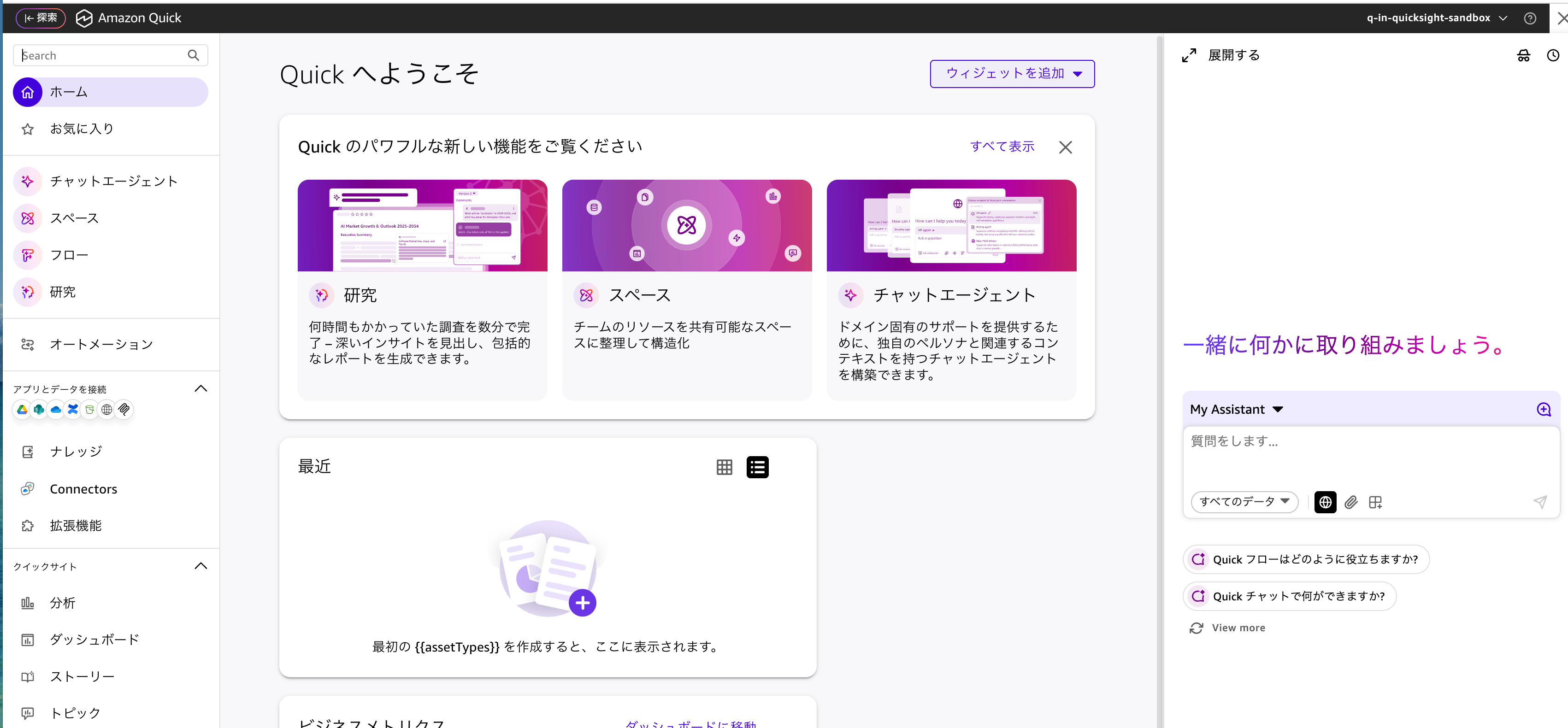Click the View more suggestions link

[1238, 628]
